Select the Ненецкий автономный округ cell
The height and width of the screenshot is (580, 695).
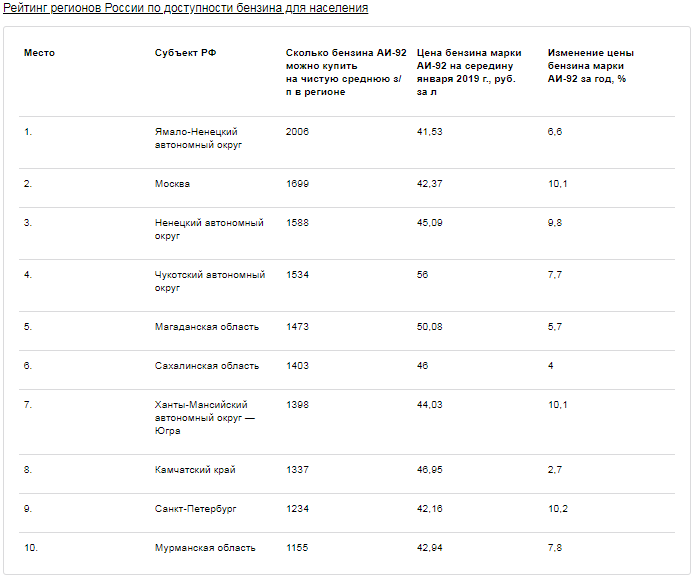(x=209, y=229)
